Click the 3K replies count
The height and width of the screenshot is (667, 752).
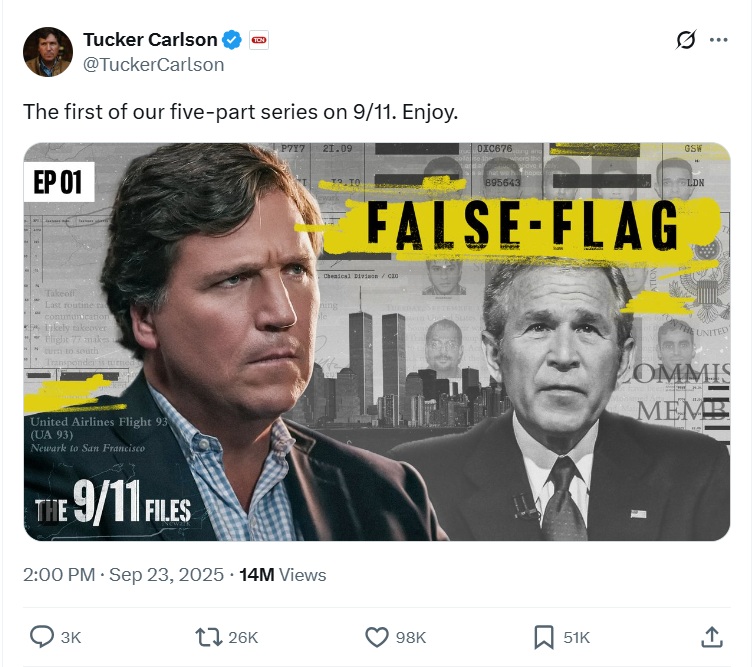(71, 637)
